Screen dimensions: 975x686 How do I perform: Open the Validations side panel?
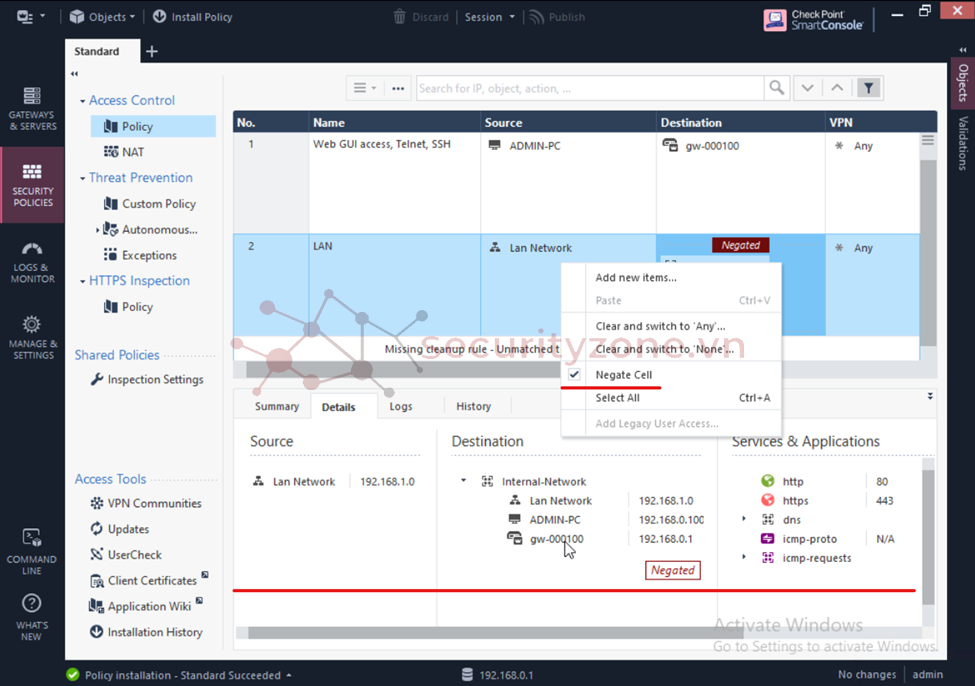pyautogui.click(x=963, y=143)
